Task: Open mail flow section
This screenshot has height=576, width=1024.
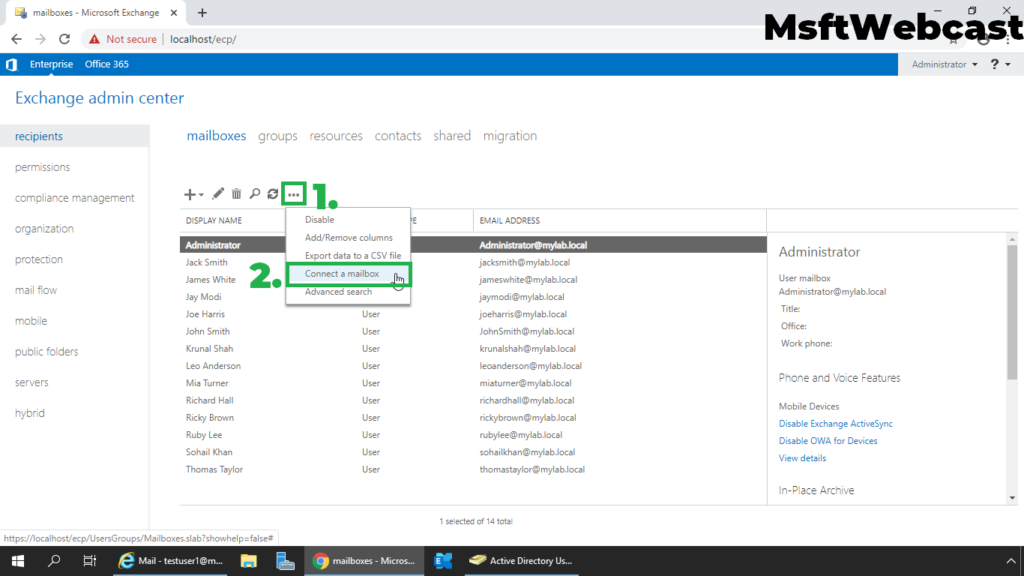Action: tap(36, 290)
